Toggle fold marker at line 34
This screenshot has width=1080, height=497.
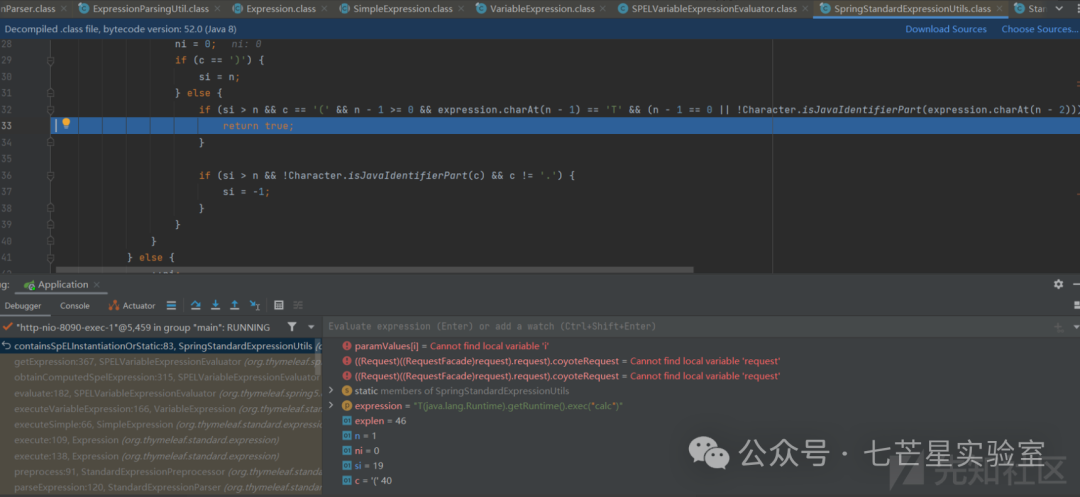tap(50, 143)
